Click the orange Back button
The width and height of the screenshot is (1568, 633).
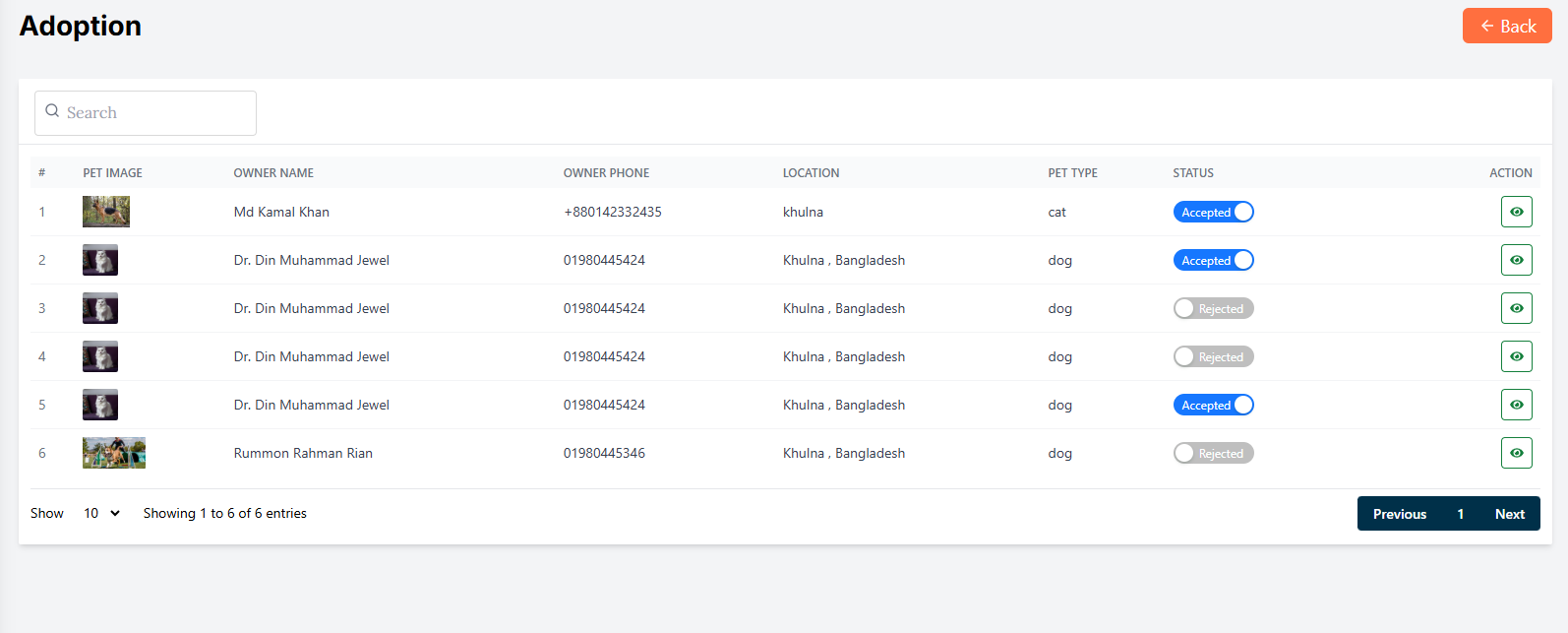(x=1506, y=27)
